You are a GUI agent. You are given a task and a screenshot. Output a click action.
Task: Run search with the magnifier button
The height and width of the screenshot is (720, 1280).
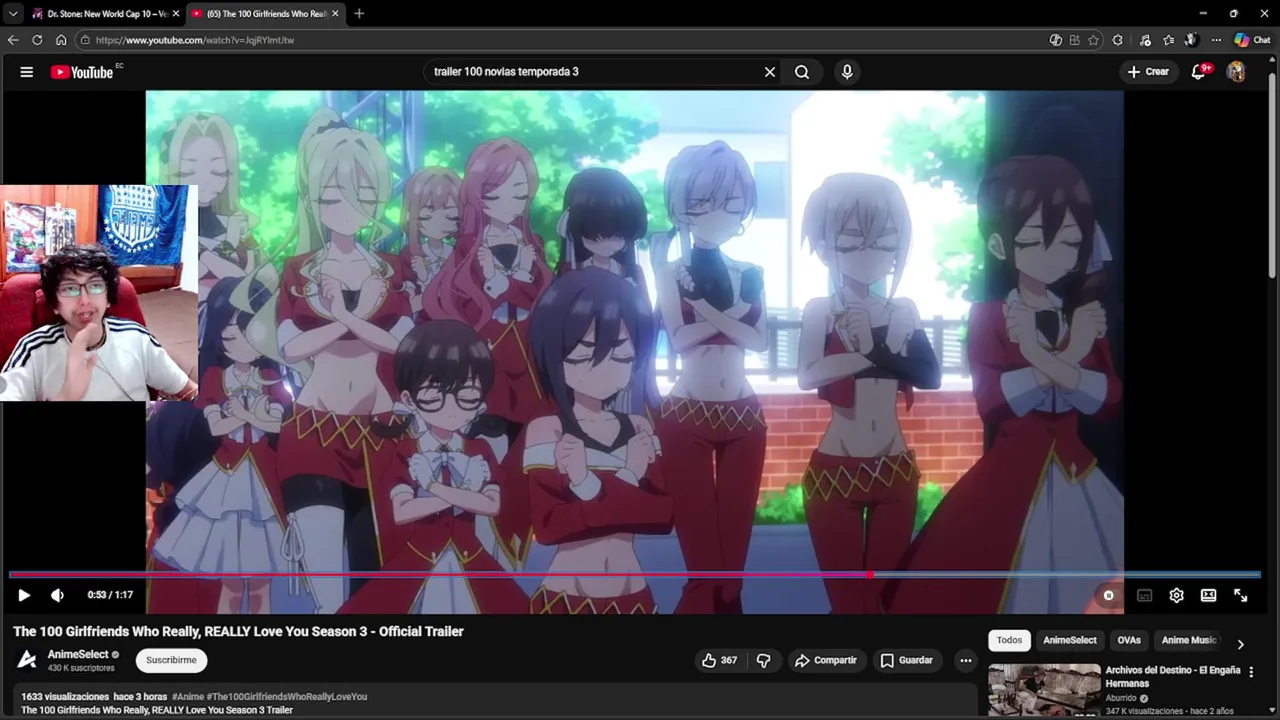click(x=802, y=72)
